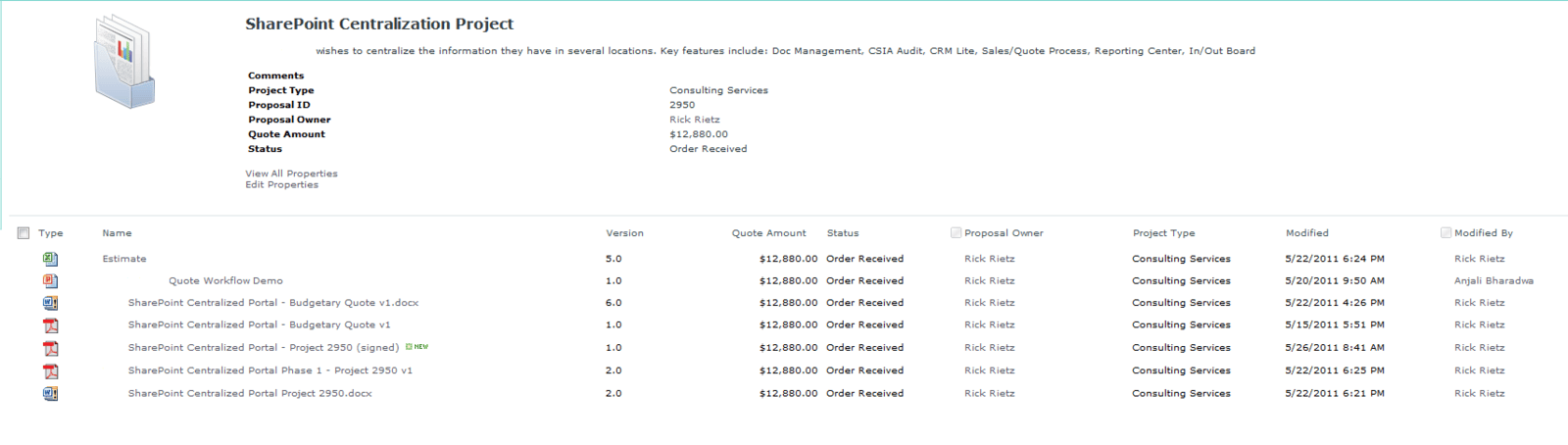
Task: Click Word icon for Portal Project 2950.docx
Action: [x=50, y=393]
